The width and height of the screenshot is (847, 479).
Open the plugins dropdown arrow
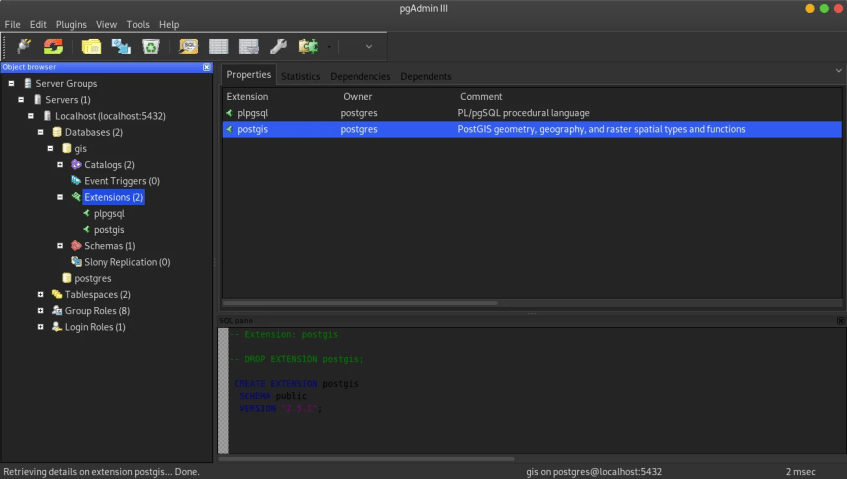point(328,47)
